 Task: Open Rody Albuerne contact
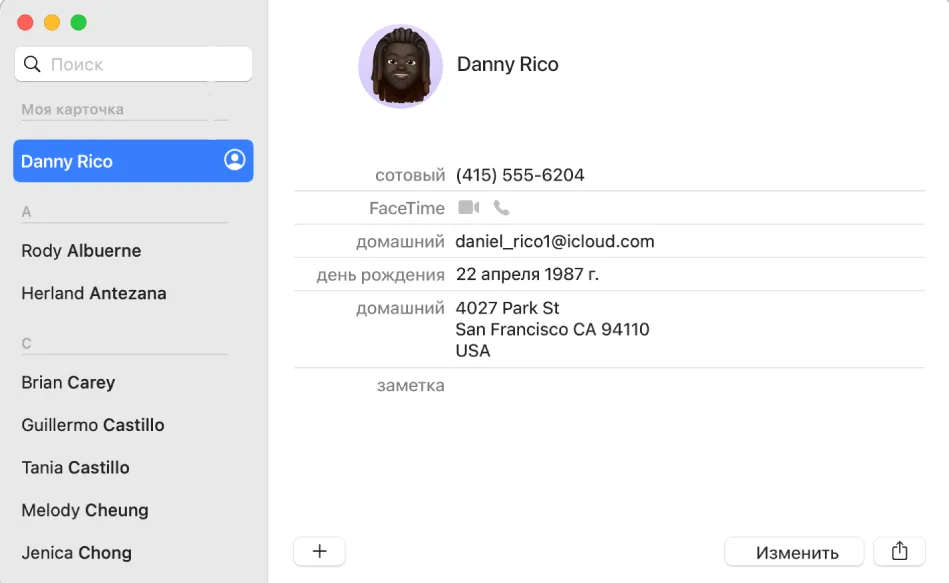coord(81,251)
